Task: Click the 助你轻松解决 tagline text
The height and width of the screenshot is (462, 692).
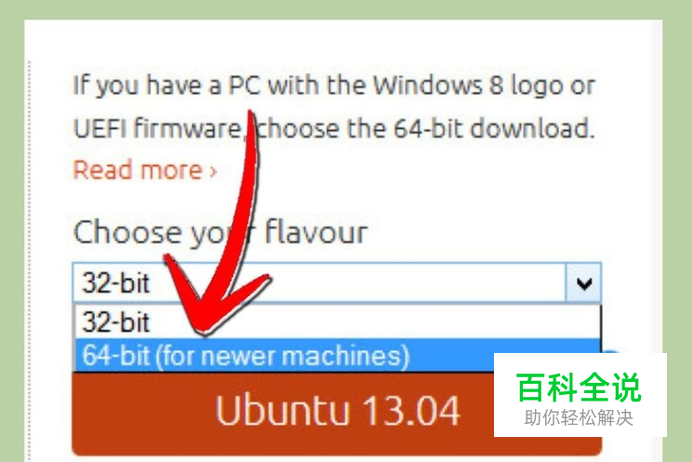Action: point(579,417)
